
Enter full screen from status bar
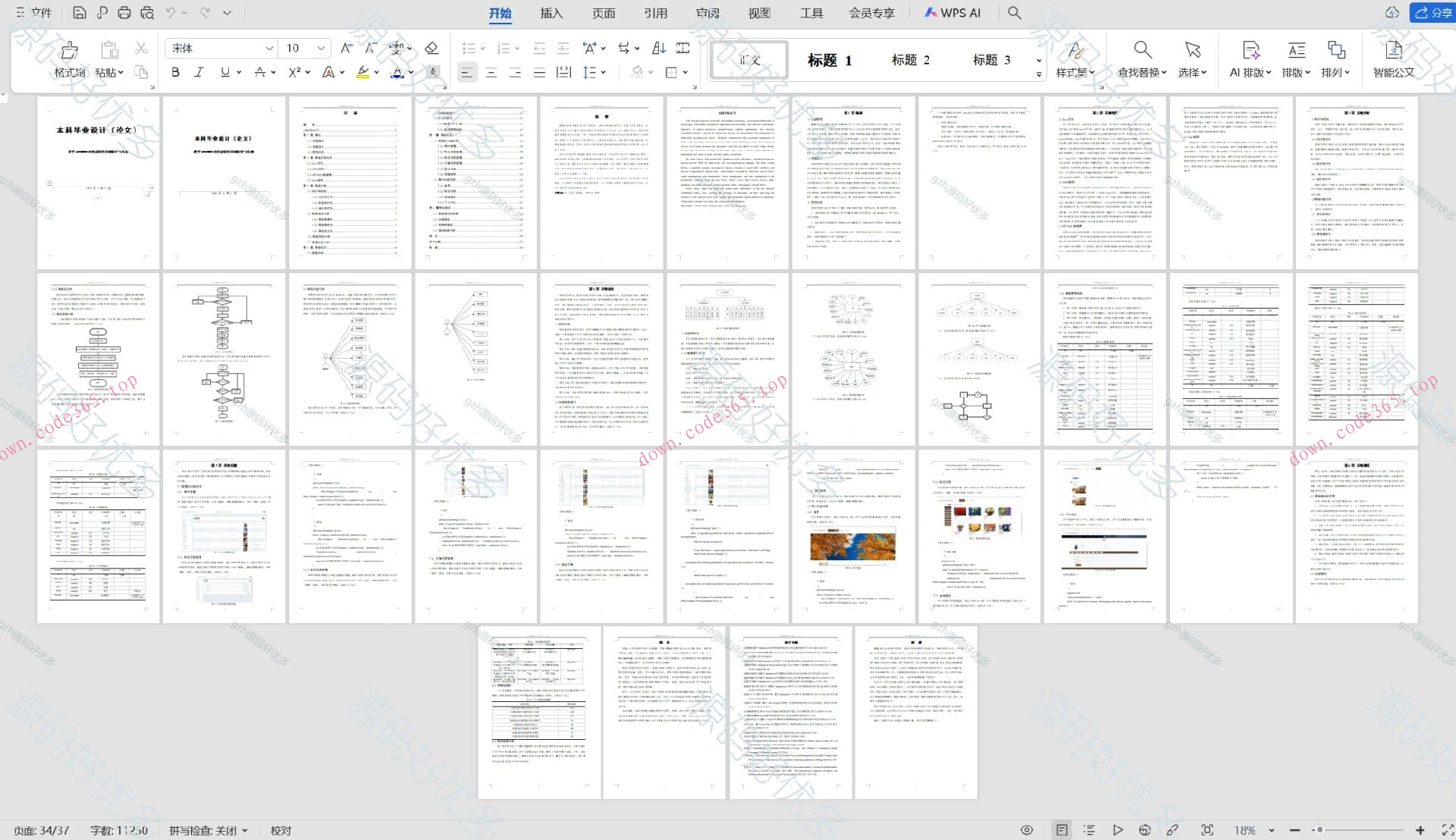point(1447,830)
